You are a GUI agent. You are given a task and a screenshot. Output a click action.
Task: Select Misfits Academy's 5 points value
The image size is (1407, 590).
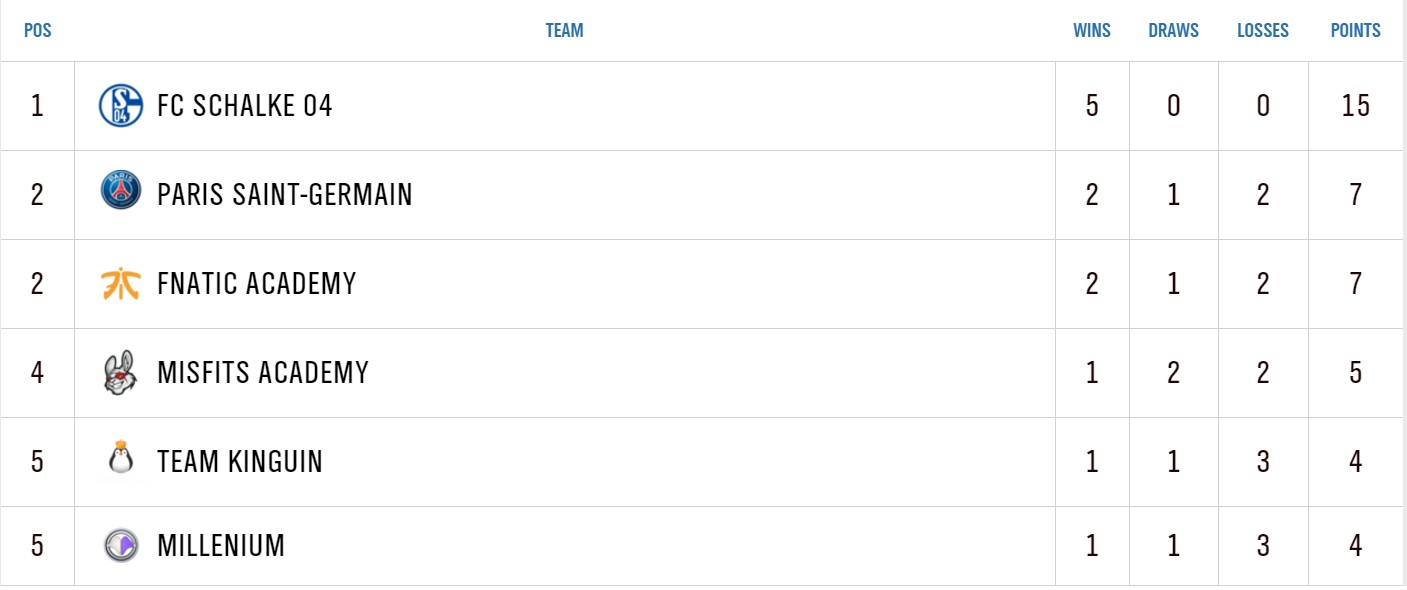1356,372
